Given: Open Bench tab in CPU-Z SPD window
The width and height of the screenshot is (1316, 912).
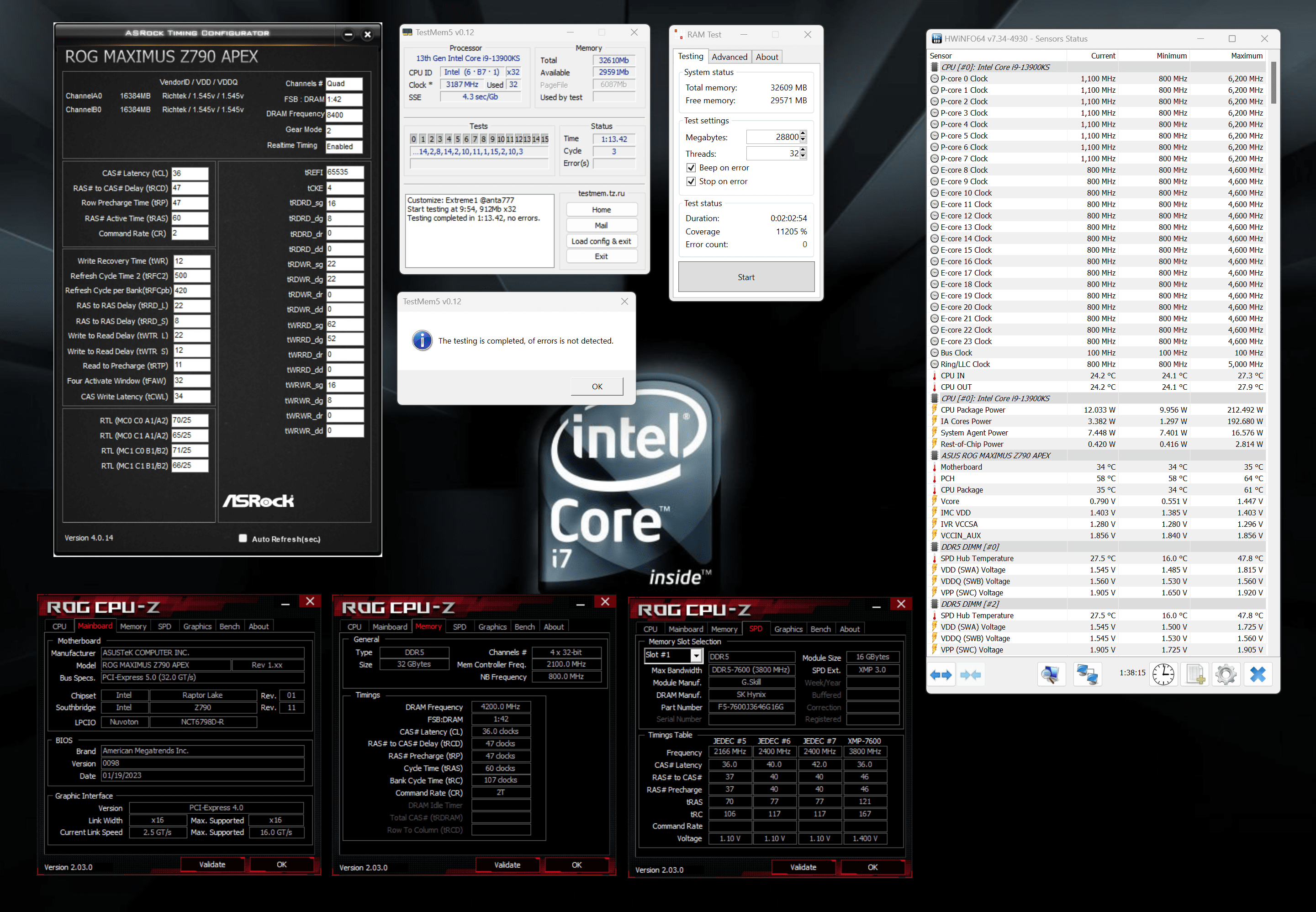Looking at the screenshot, I should (x=821, y=629).
